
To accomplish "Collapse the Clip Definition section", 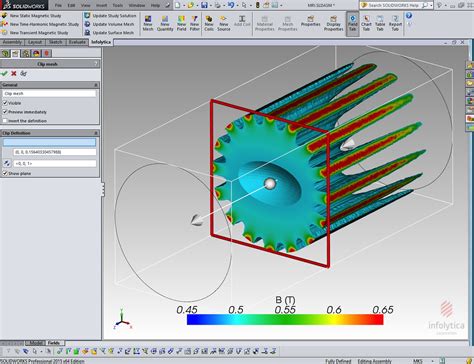I will 96,133.
